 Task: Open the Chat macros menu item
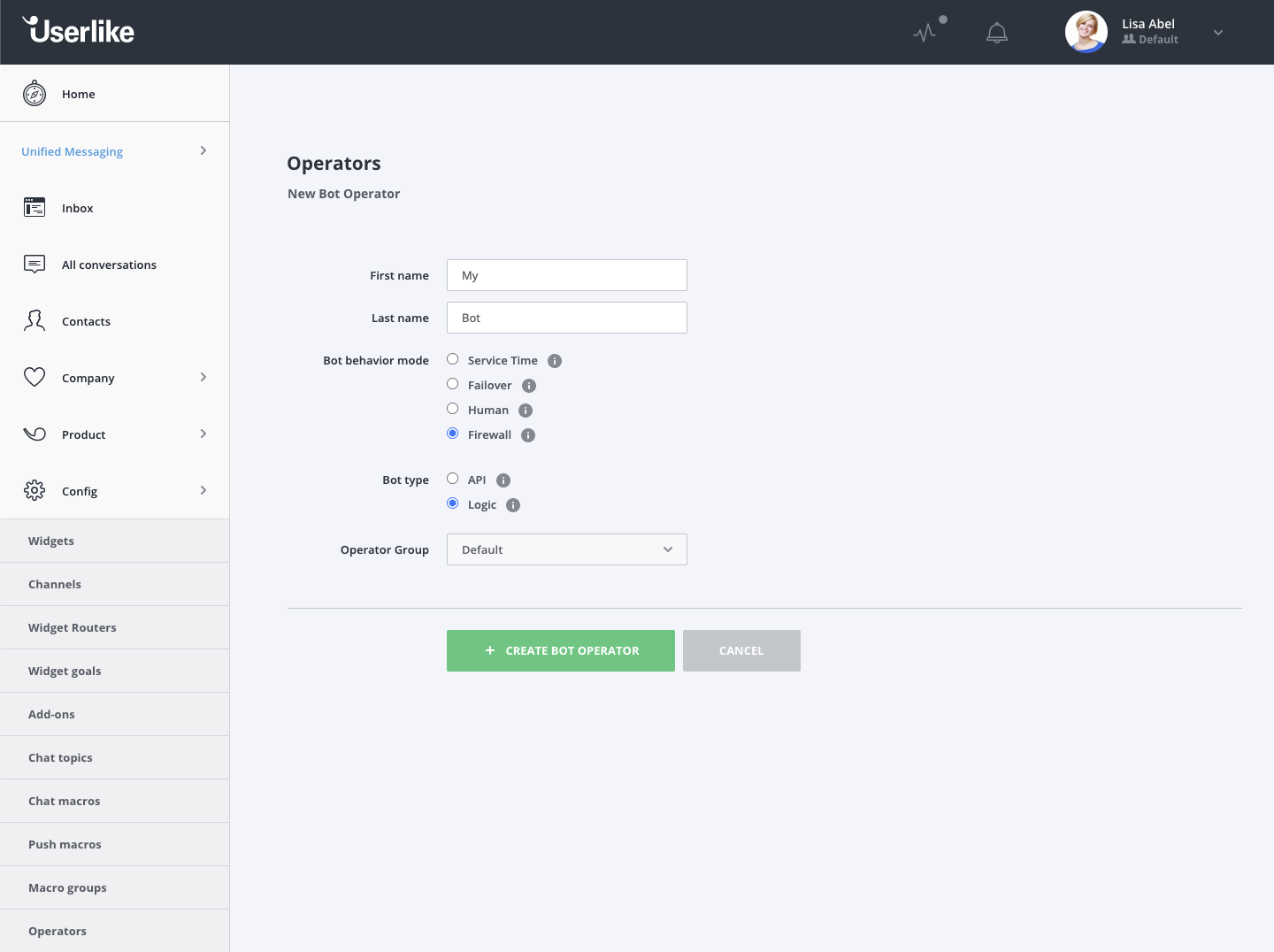point(65,801)
